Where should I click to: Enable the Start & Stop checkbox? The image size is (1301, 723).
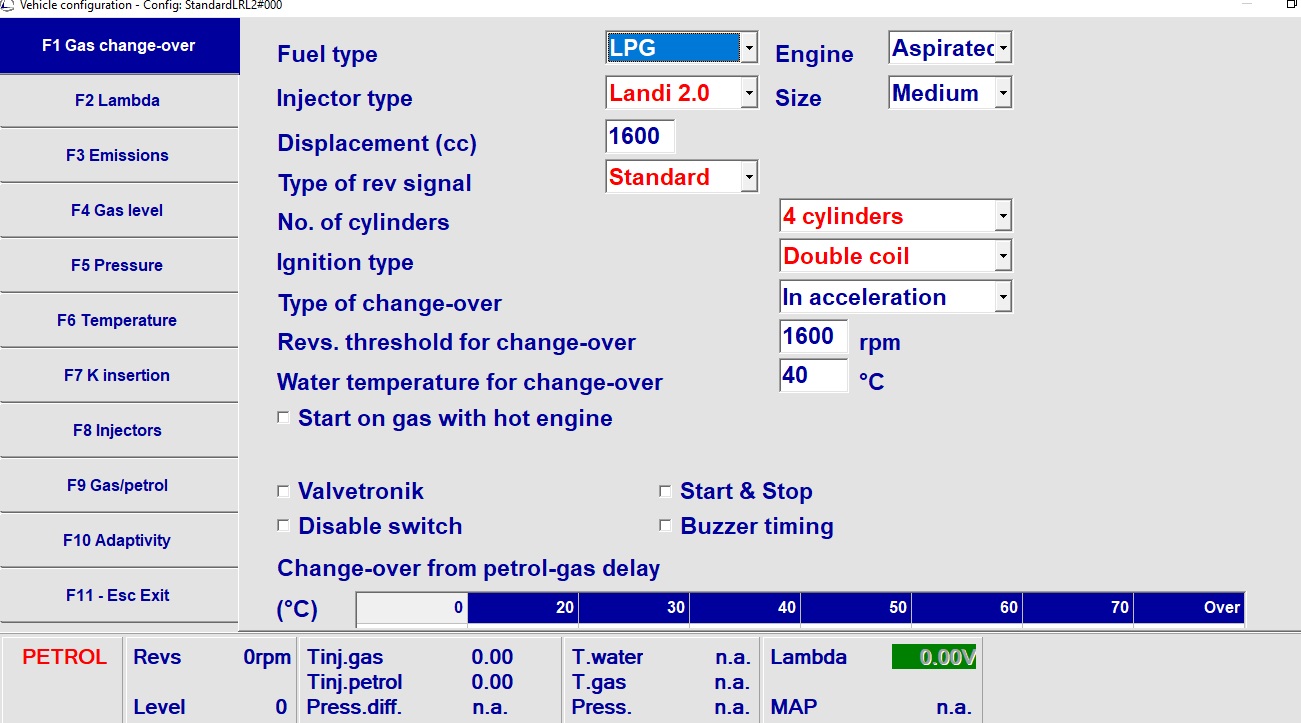[665, 491]
